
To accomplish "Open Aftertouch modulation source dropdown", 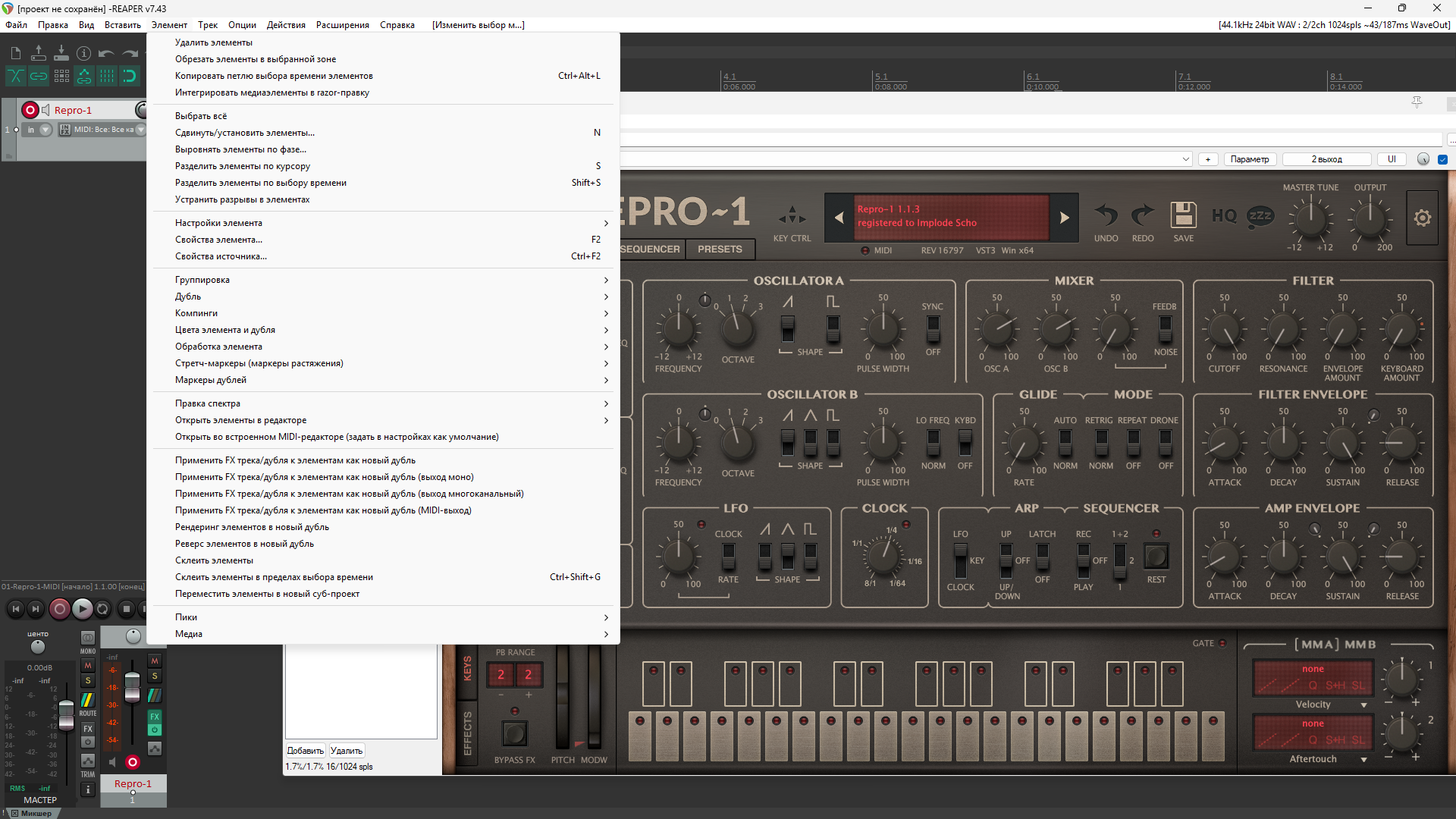I will (x=1363, y=760).
